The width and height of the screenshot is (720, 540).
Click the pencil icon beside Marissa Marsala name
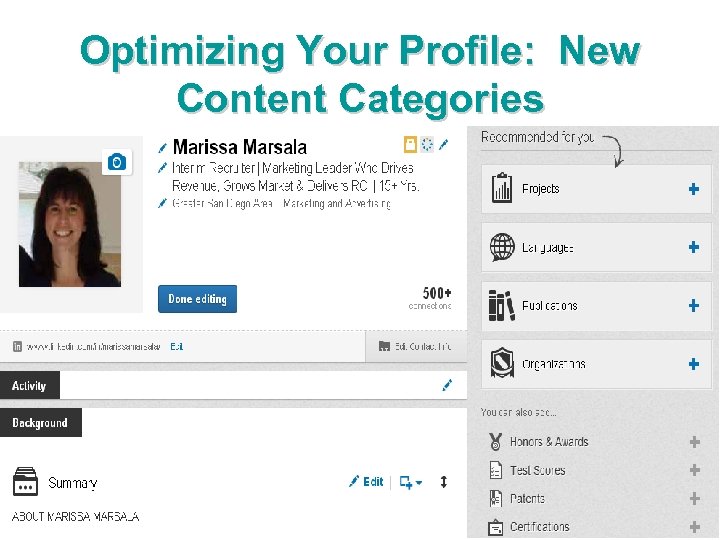163,148
